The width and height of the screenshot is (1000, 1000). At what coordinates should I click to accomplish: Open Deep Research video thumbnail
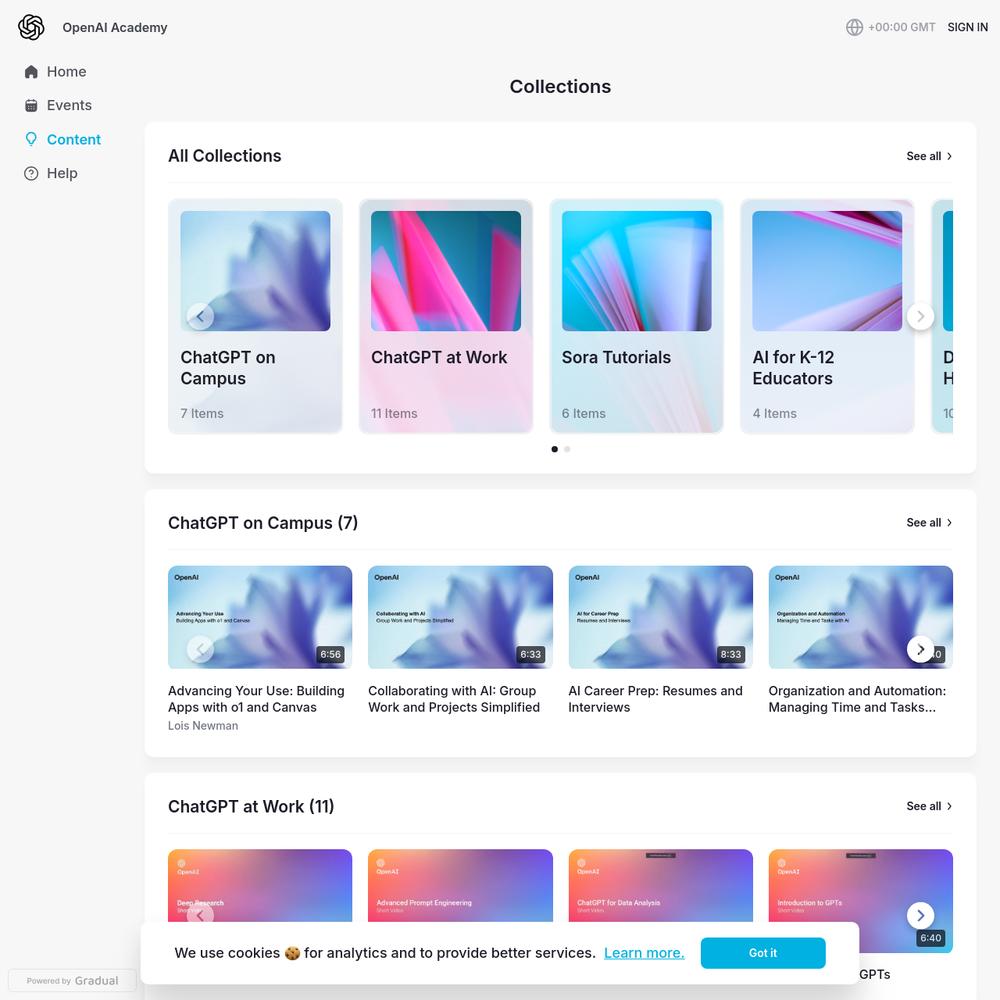click(260, 885)
